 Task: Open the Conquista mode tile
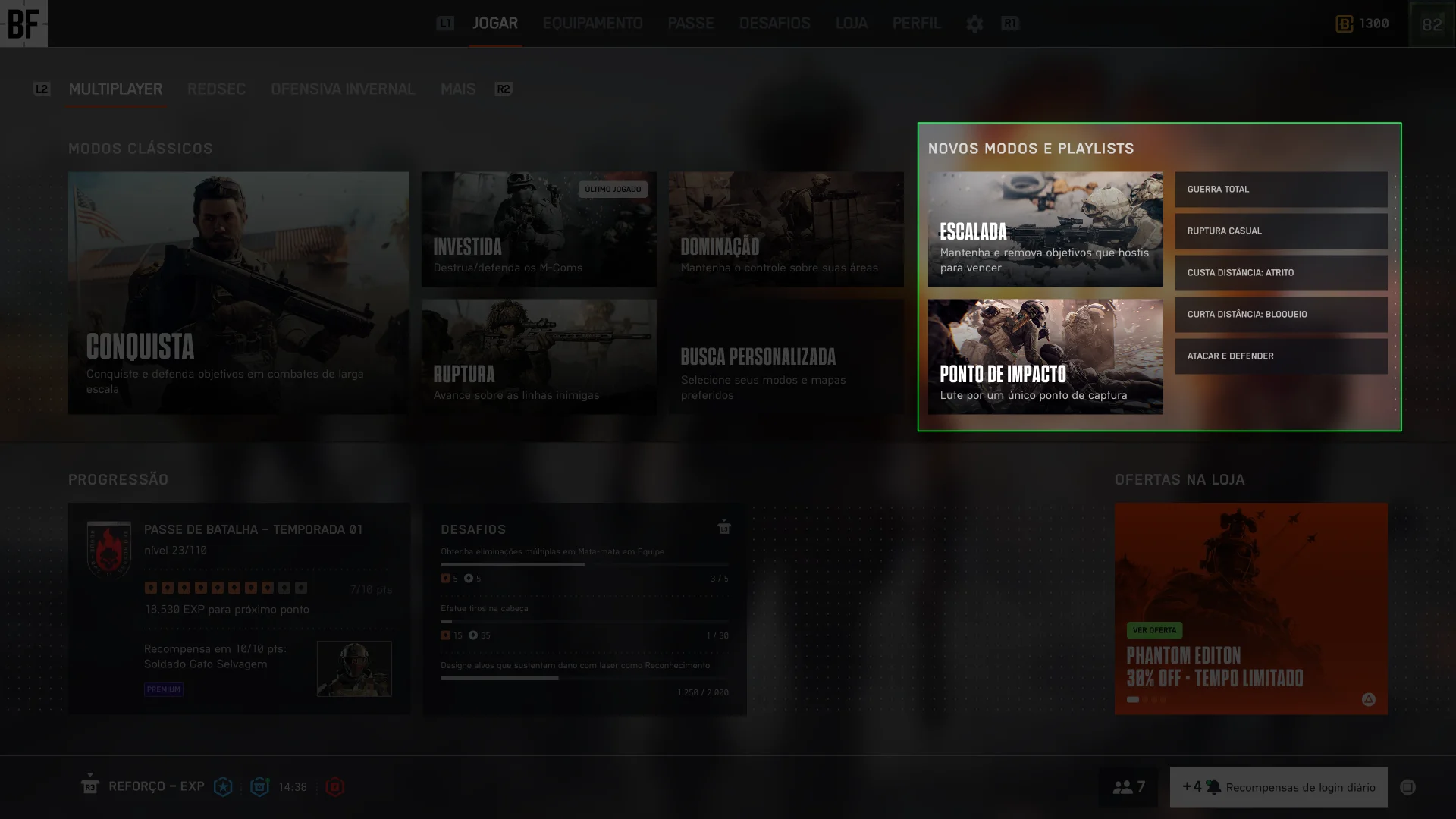pyautogui.click(x=238, y=293)
